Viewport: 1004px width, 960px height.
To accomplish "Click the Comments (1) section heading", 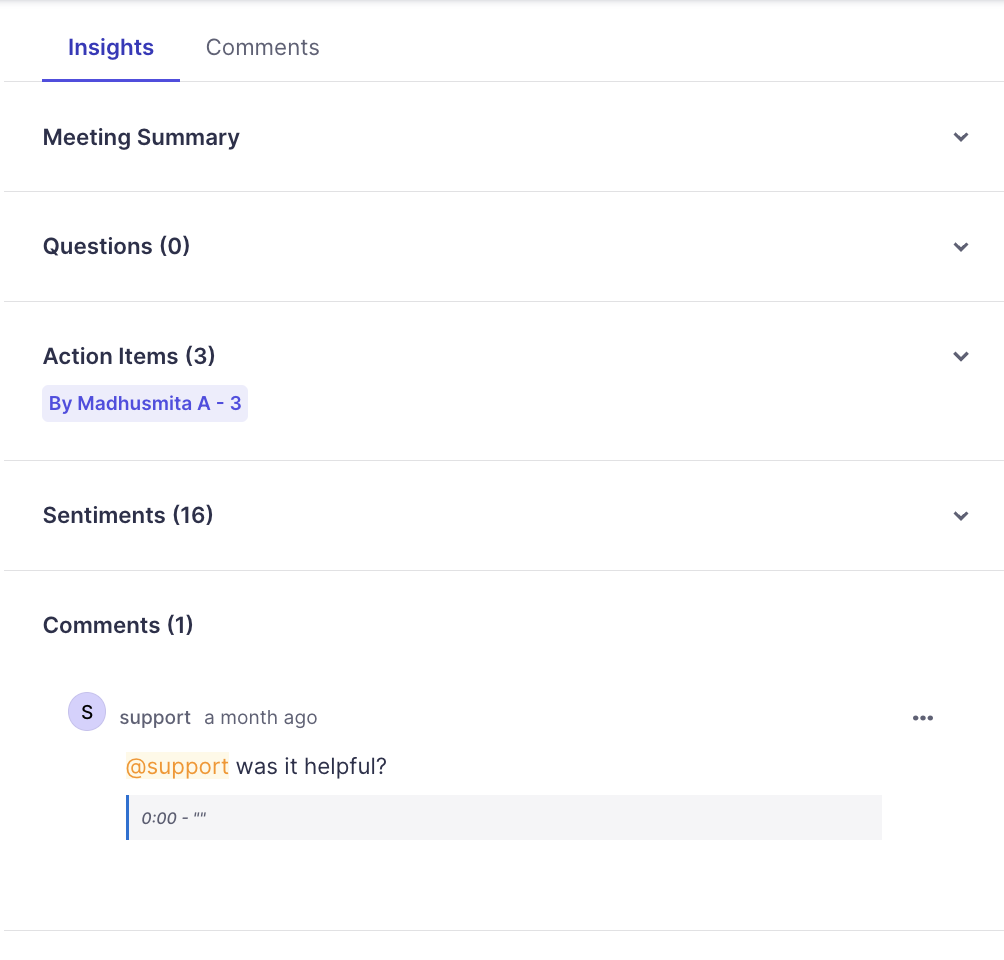I will click(x=118, y=626).
